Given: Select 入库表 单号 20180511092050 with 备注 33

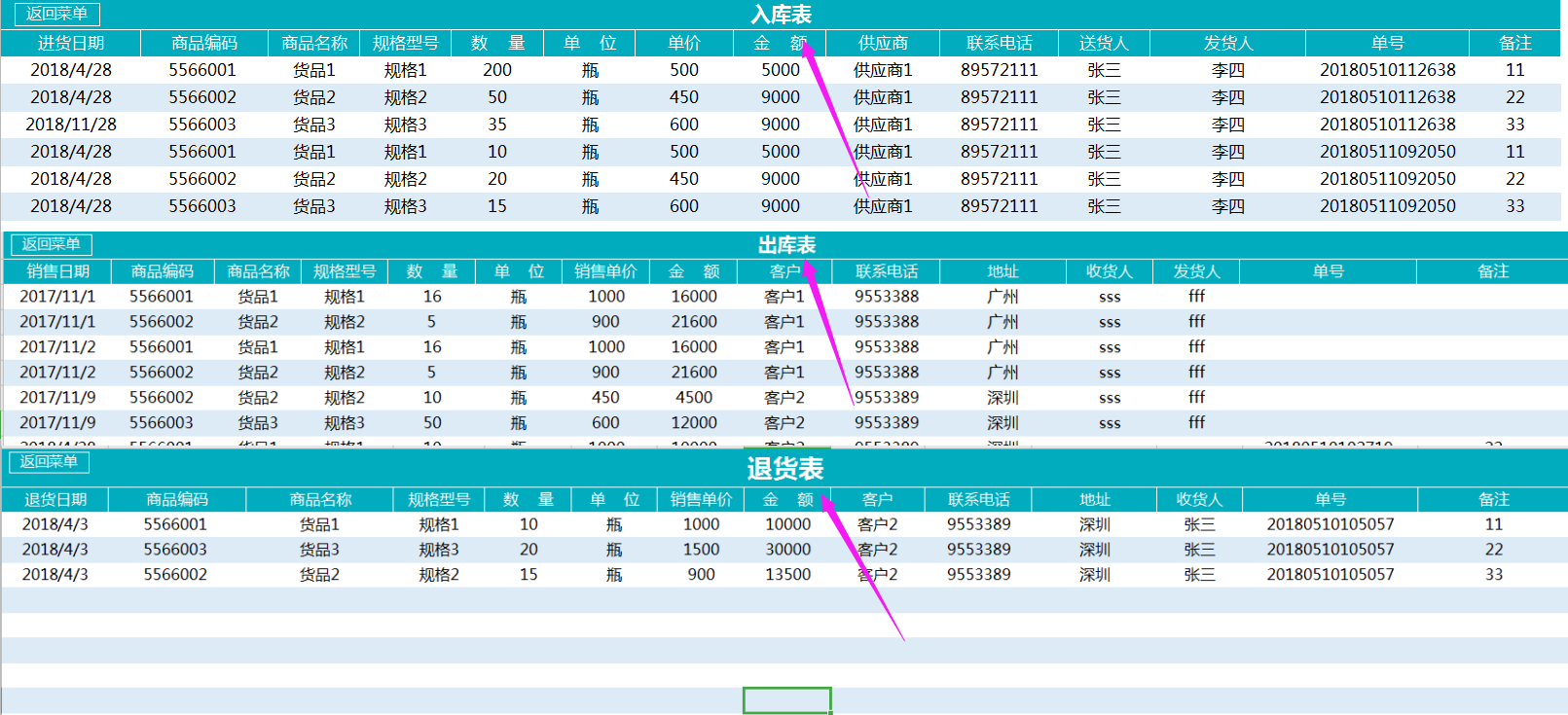Looking at the screenshot, I should click(x=1387, y=206).
